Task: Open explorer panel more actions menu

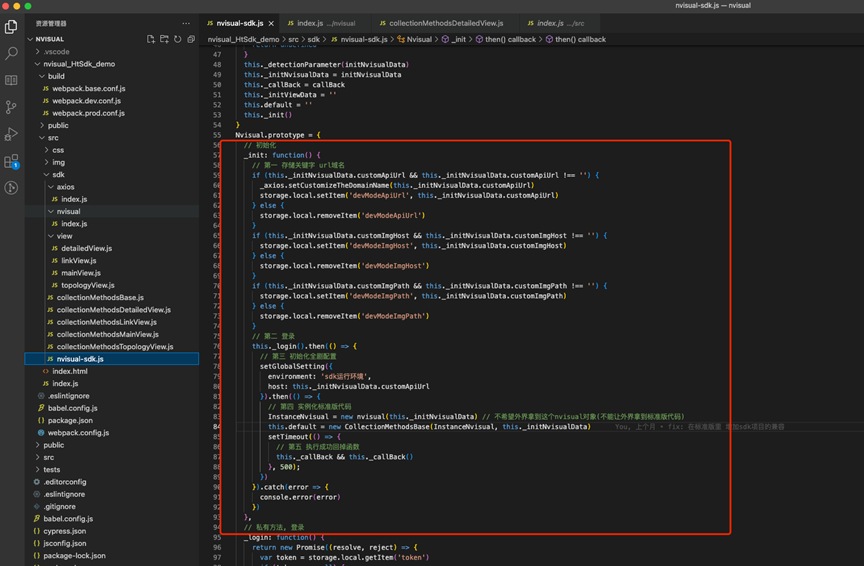Action: (186, 23)
